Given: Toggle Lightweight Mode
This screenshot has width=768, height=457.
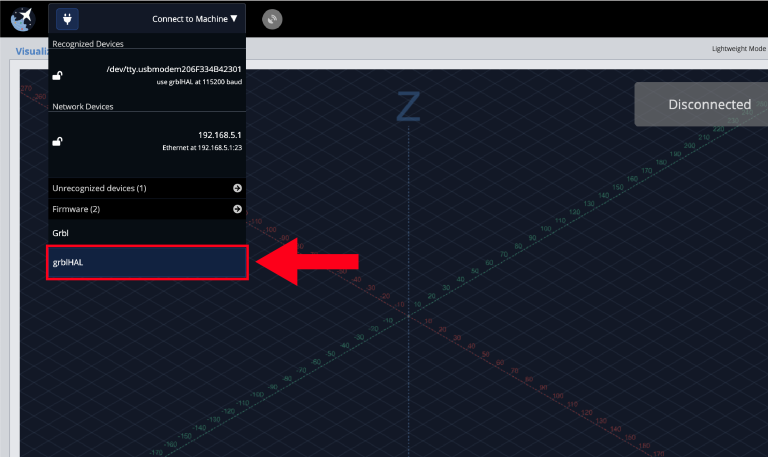Looking at the screenshot, I should click(739, 48).
